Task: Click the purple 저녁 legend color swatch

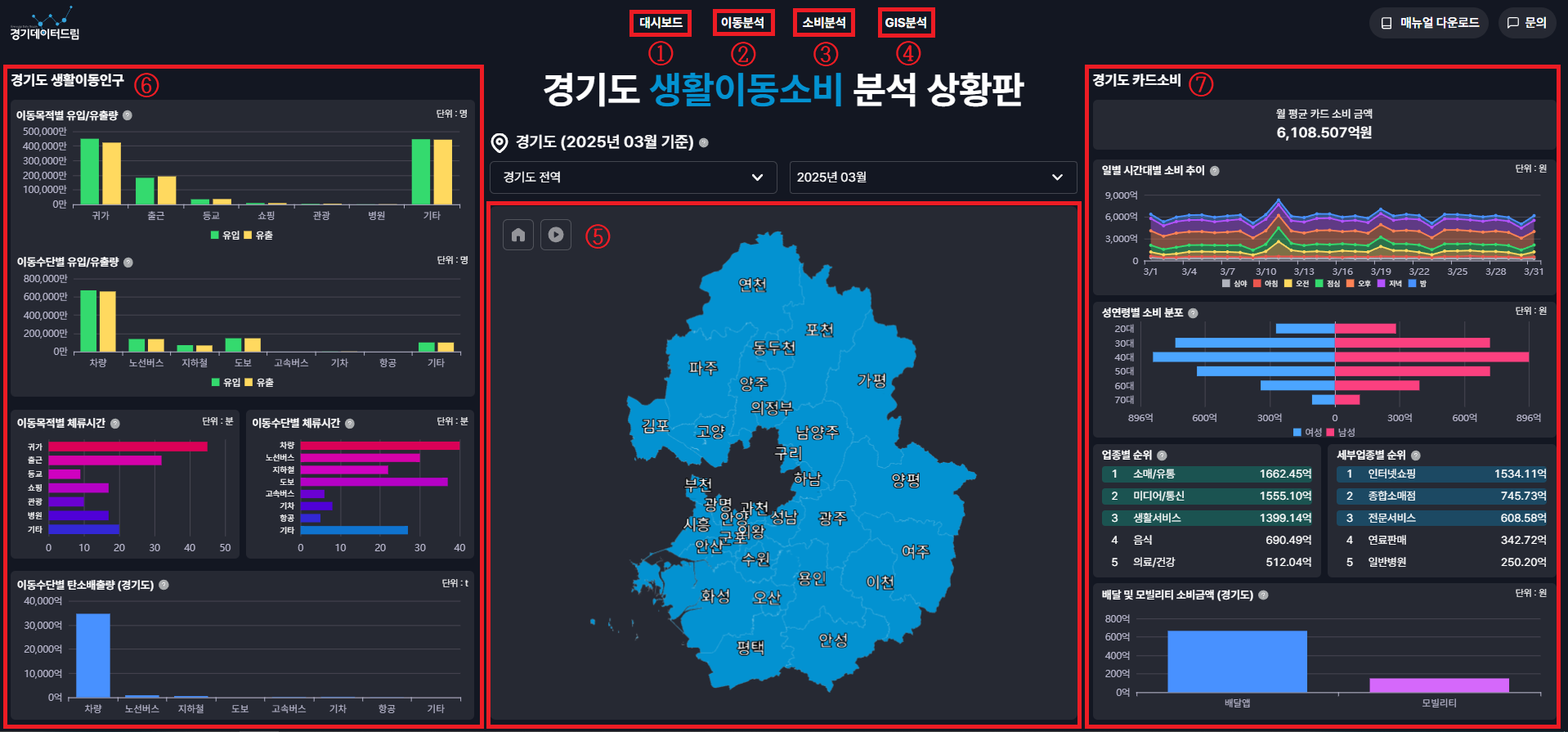Action: [x=1381, y=284]
